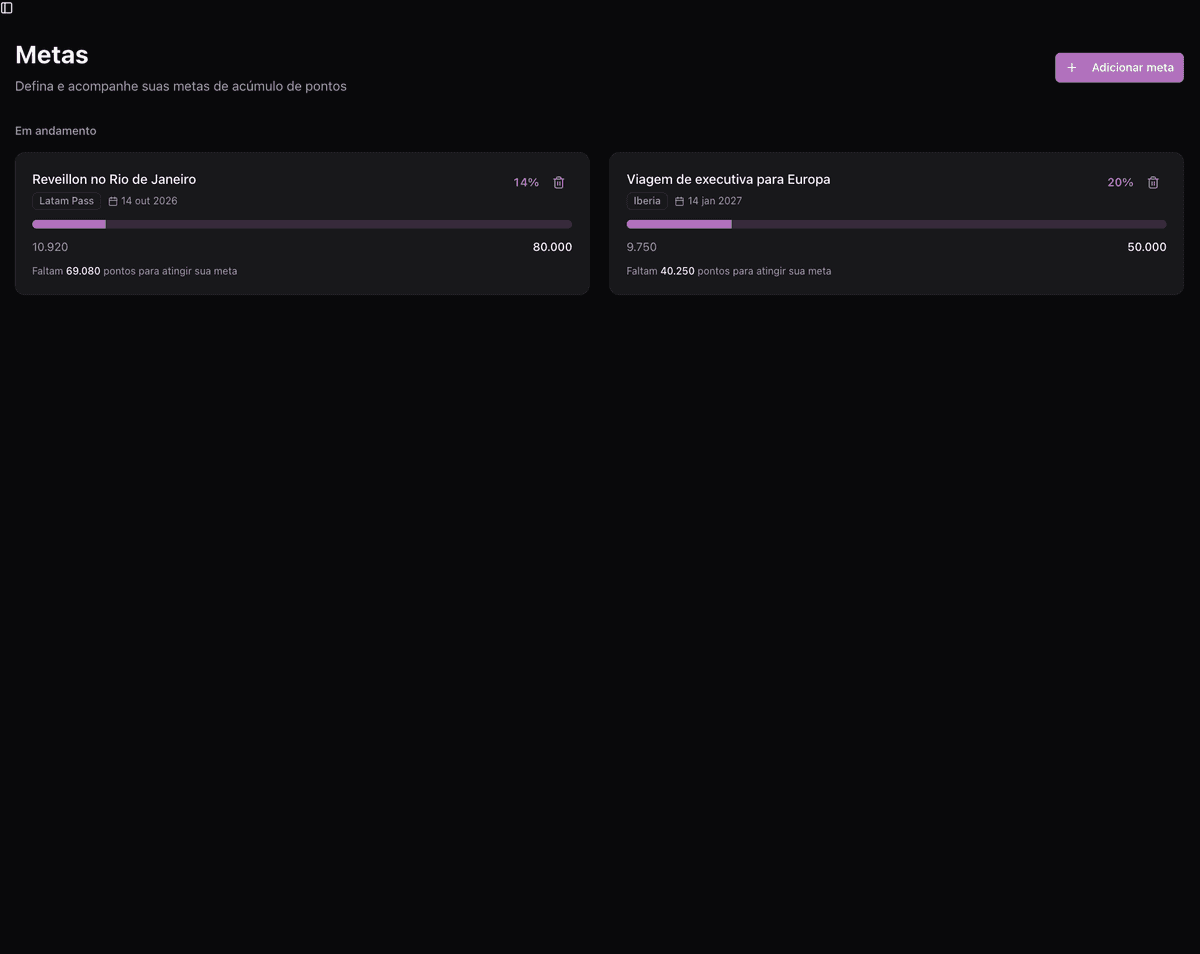Click the Metas page heading
This screenshot has height=954, width=1200.
pyautogui.click(x=51, y=55)
